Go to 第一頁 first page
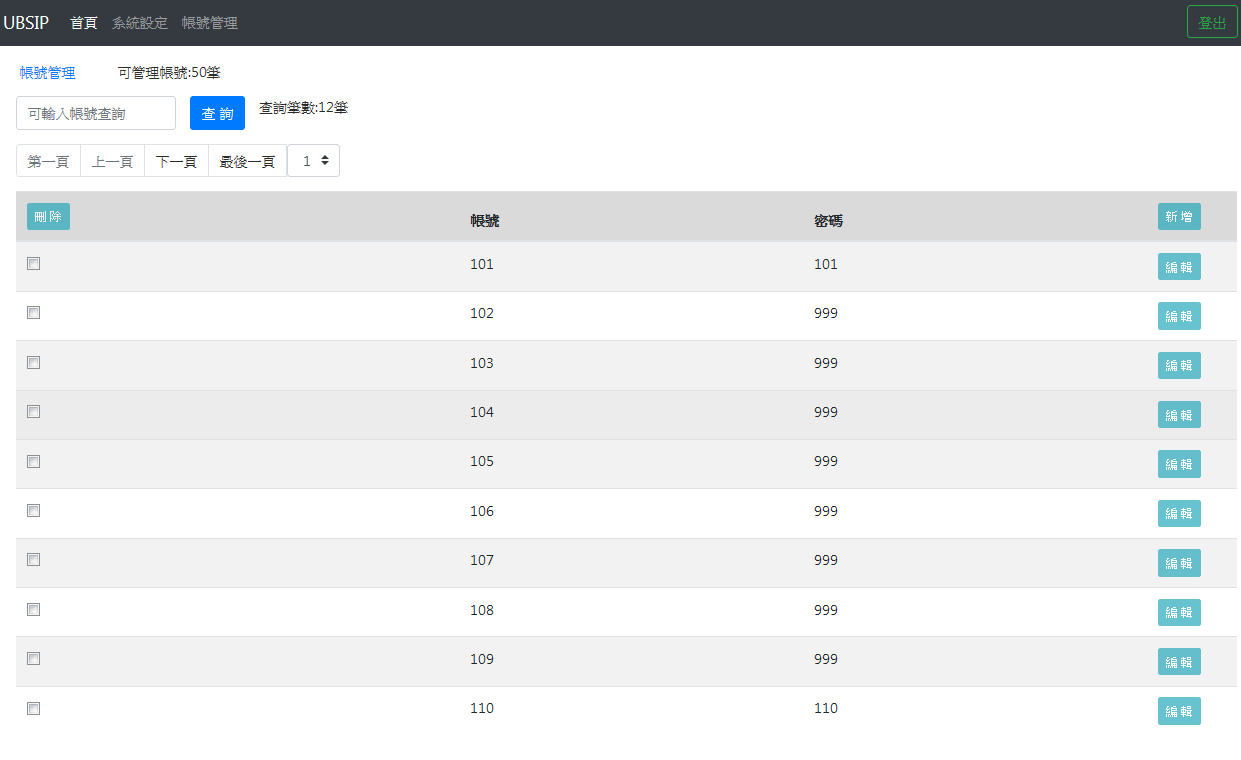 point(48,161)
